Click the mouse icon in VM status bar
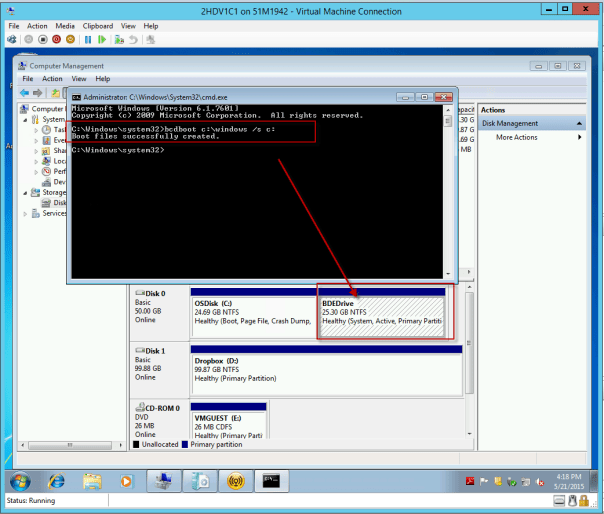The width and height of the screenshot is (604, 514). [x=572, y=501]
